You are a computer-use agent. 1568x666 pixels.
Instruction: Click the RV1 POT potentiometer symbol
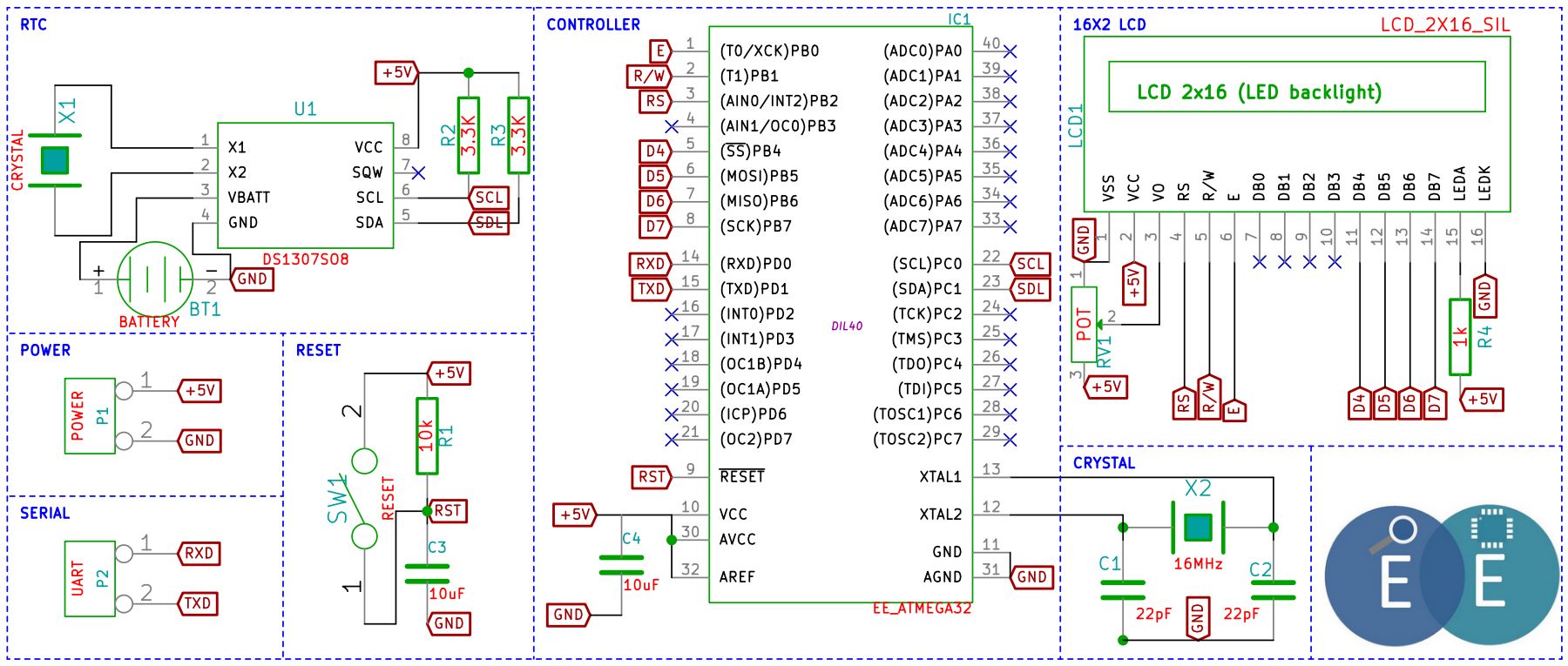pos(1084,324)
